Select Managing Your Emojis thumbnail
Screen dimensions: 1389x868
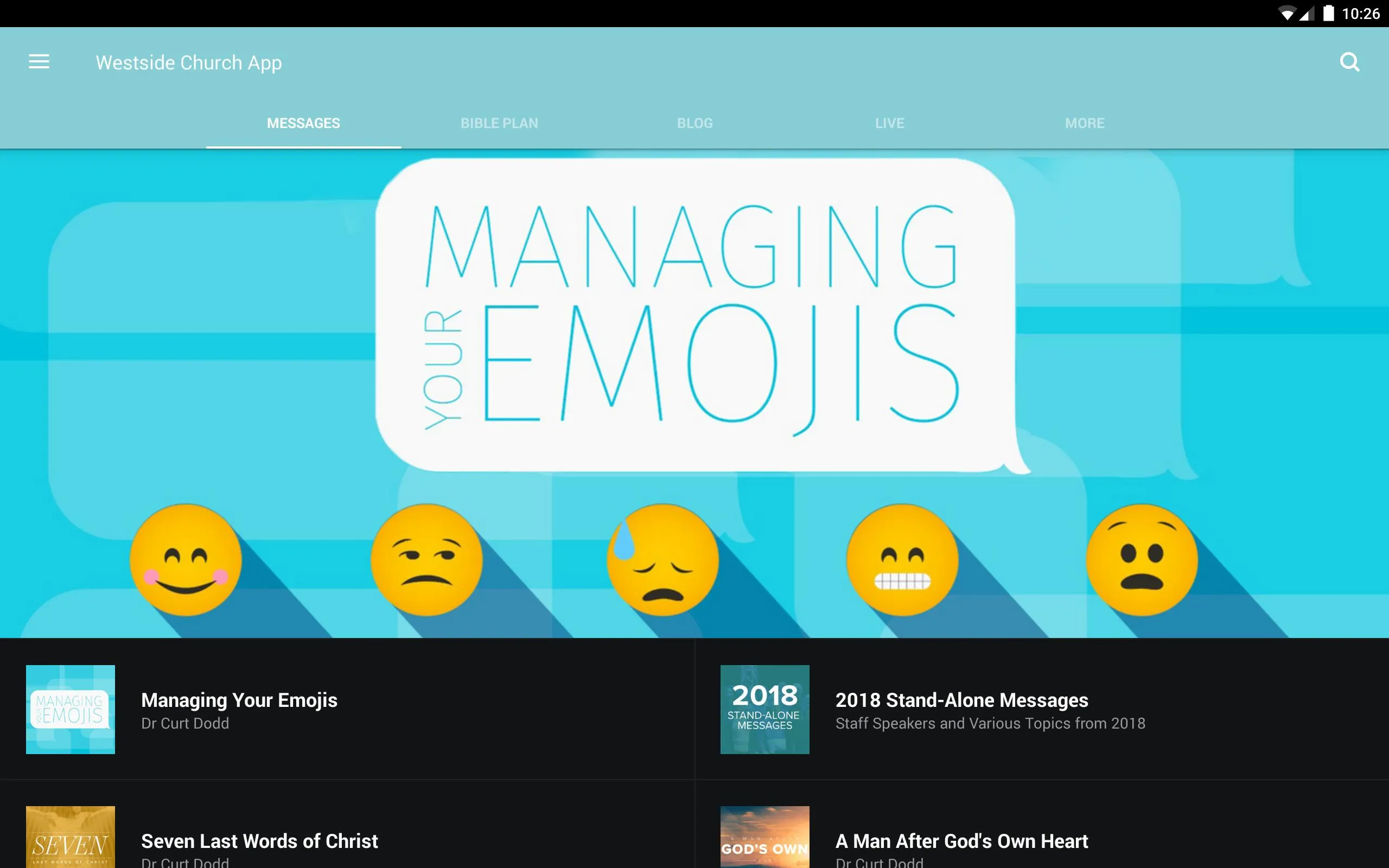coord(70,710)
